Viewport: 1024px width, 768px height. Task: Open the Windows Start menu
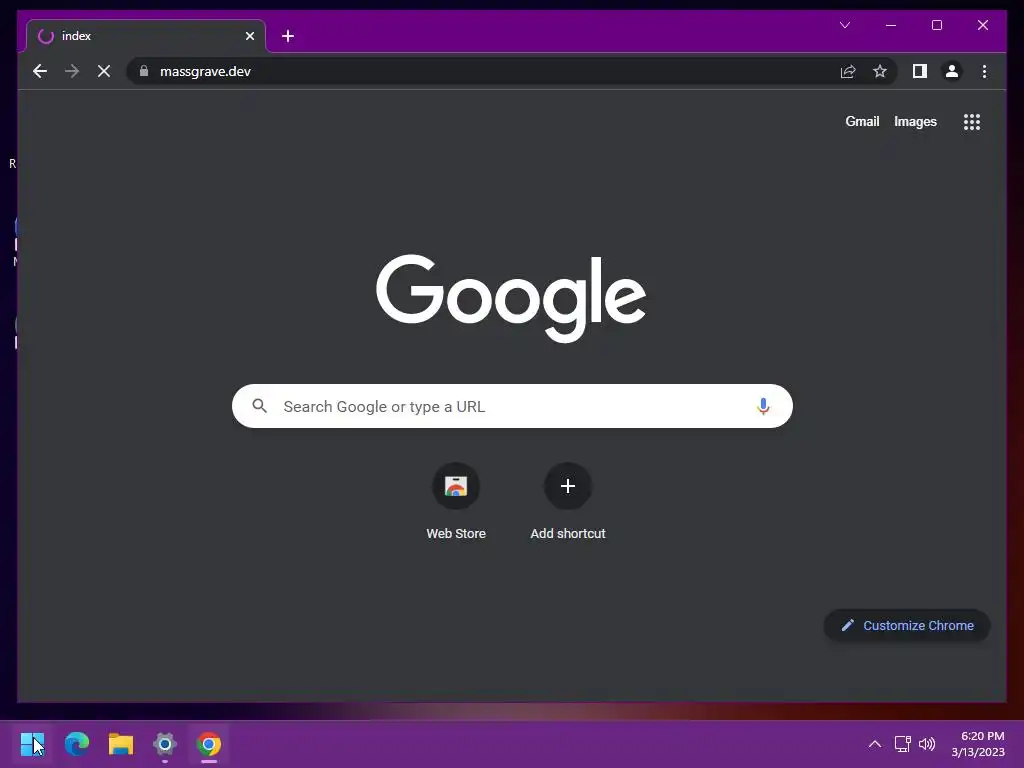[x=32, y=744]
